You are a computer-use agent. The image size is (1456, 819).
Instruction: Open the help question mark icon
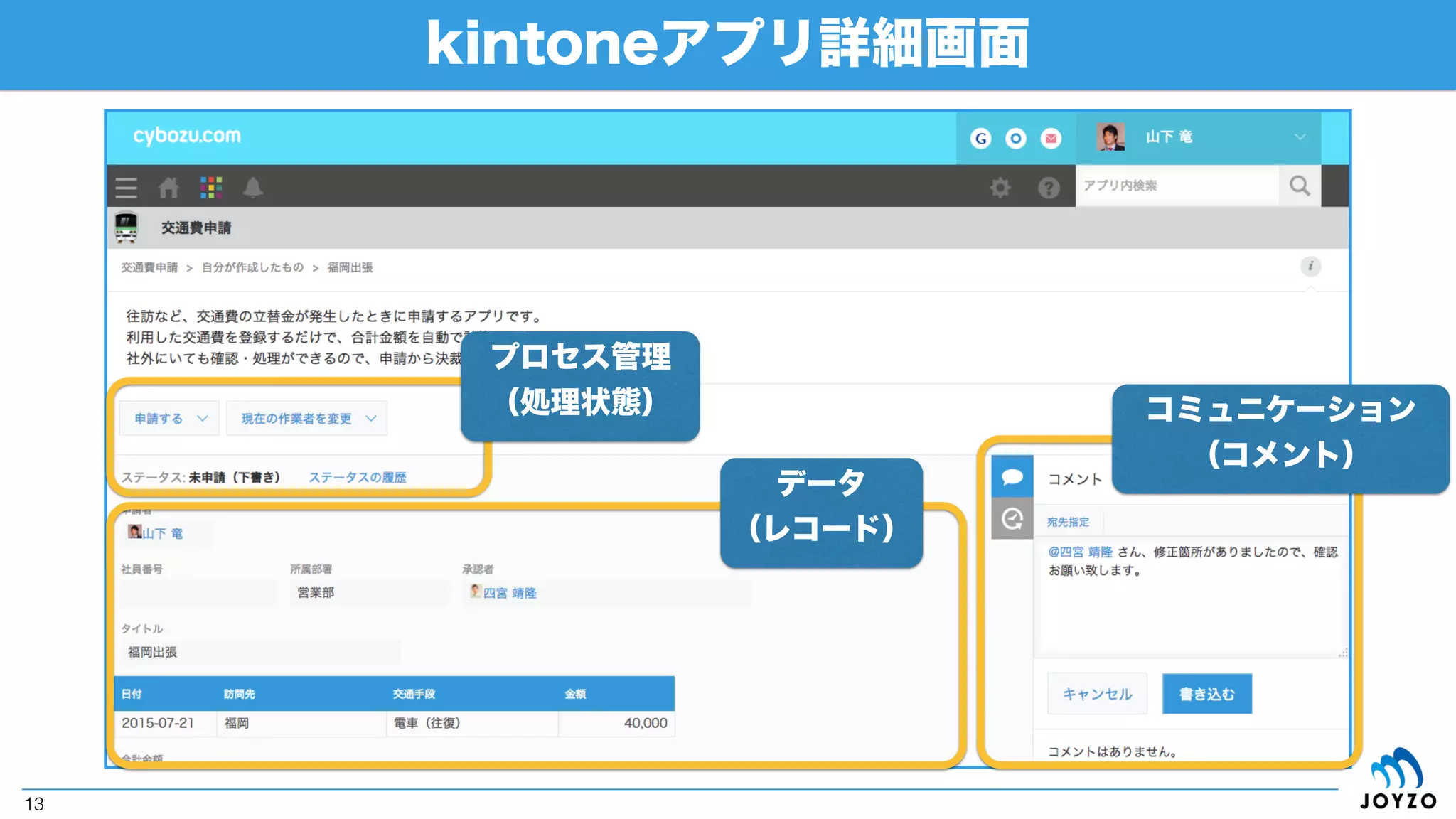coord(1049,188)
